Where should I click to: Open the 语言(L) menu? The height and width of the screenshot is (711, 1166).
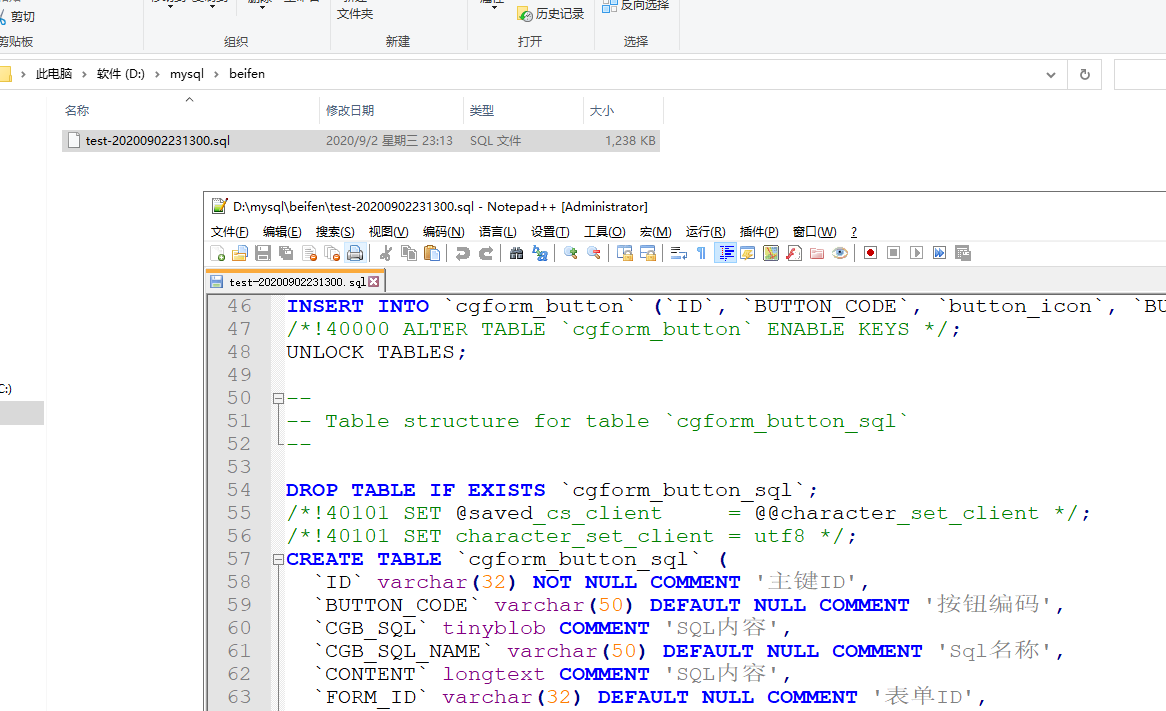click(x=497, y=232)
